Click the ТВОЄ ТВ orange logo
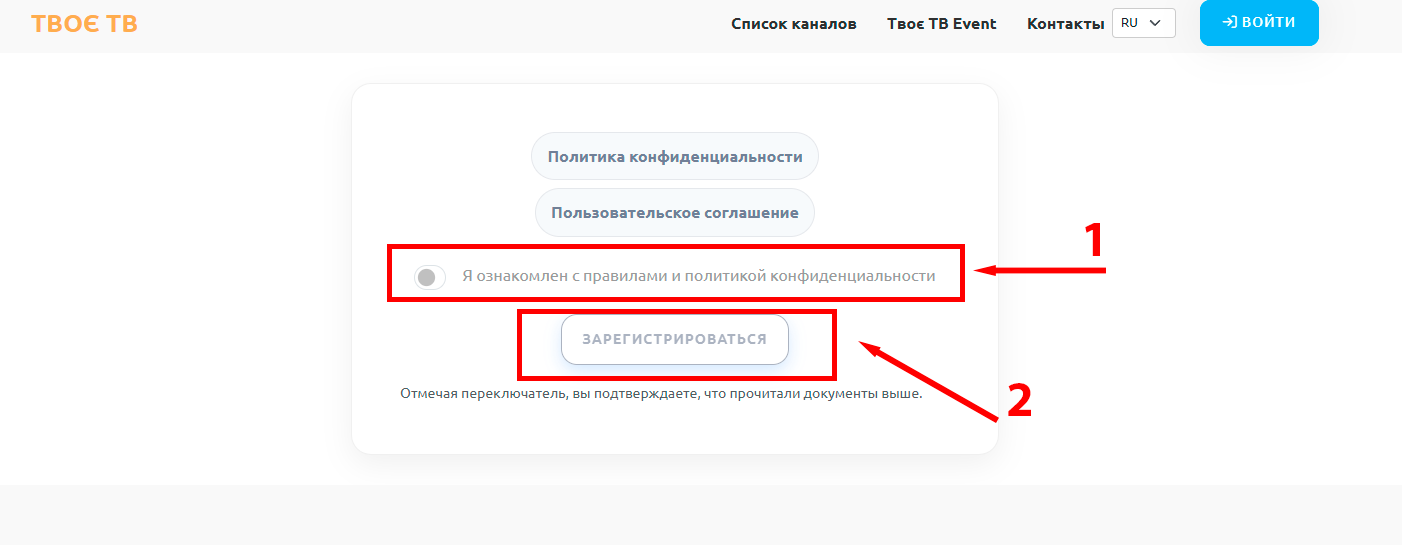Image resolution: width=1402 pixels, height=545 pixels. coord(84,23)
